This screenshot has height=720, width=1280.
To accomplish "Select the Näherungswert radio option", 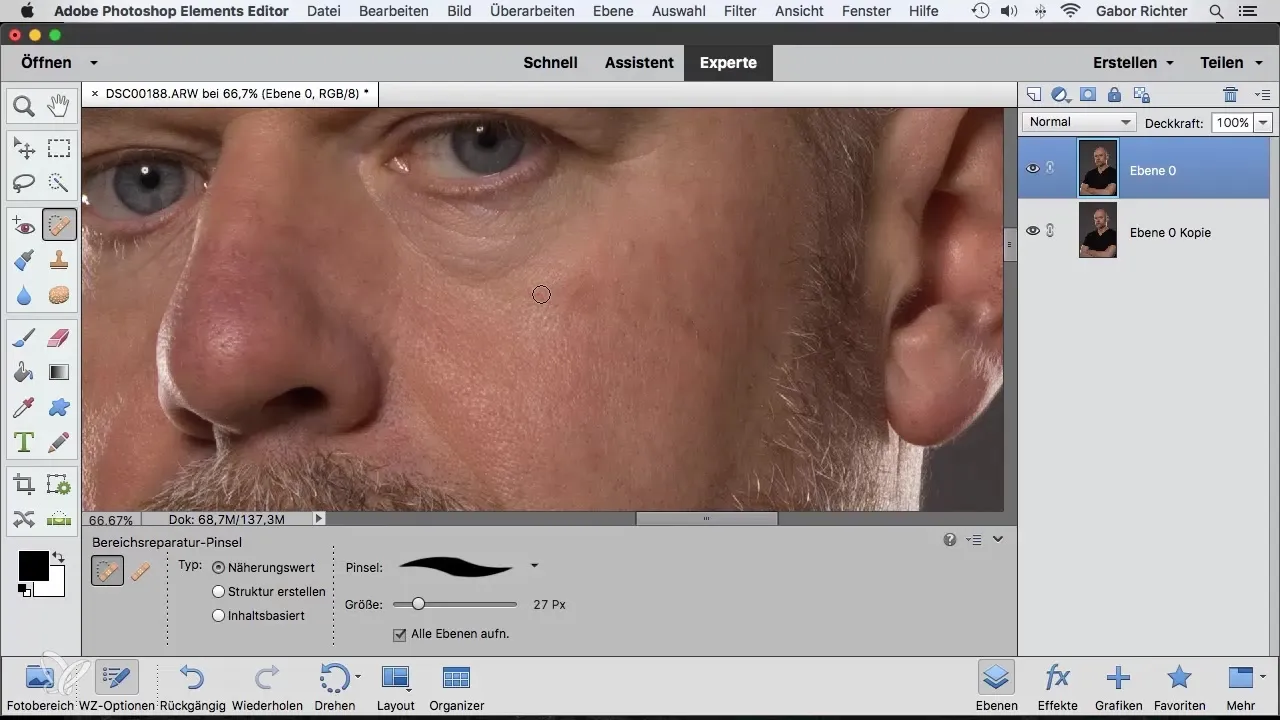I will (218, 567).
